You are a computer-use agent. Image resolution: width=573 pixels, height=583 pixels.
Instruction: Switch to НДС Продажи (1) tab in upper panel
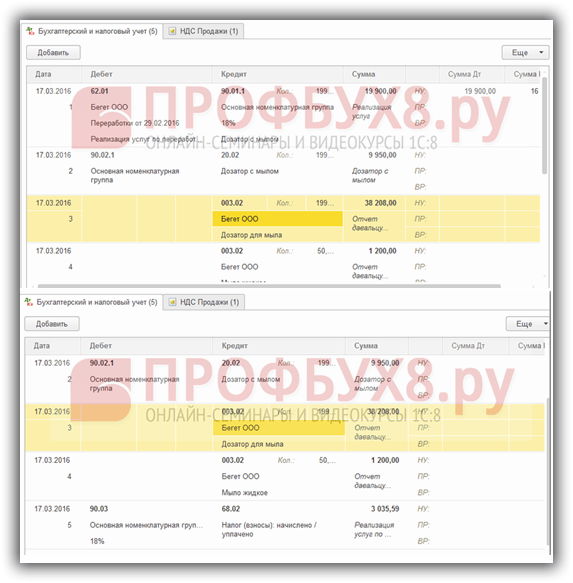(204, 31)
